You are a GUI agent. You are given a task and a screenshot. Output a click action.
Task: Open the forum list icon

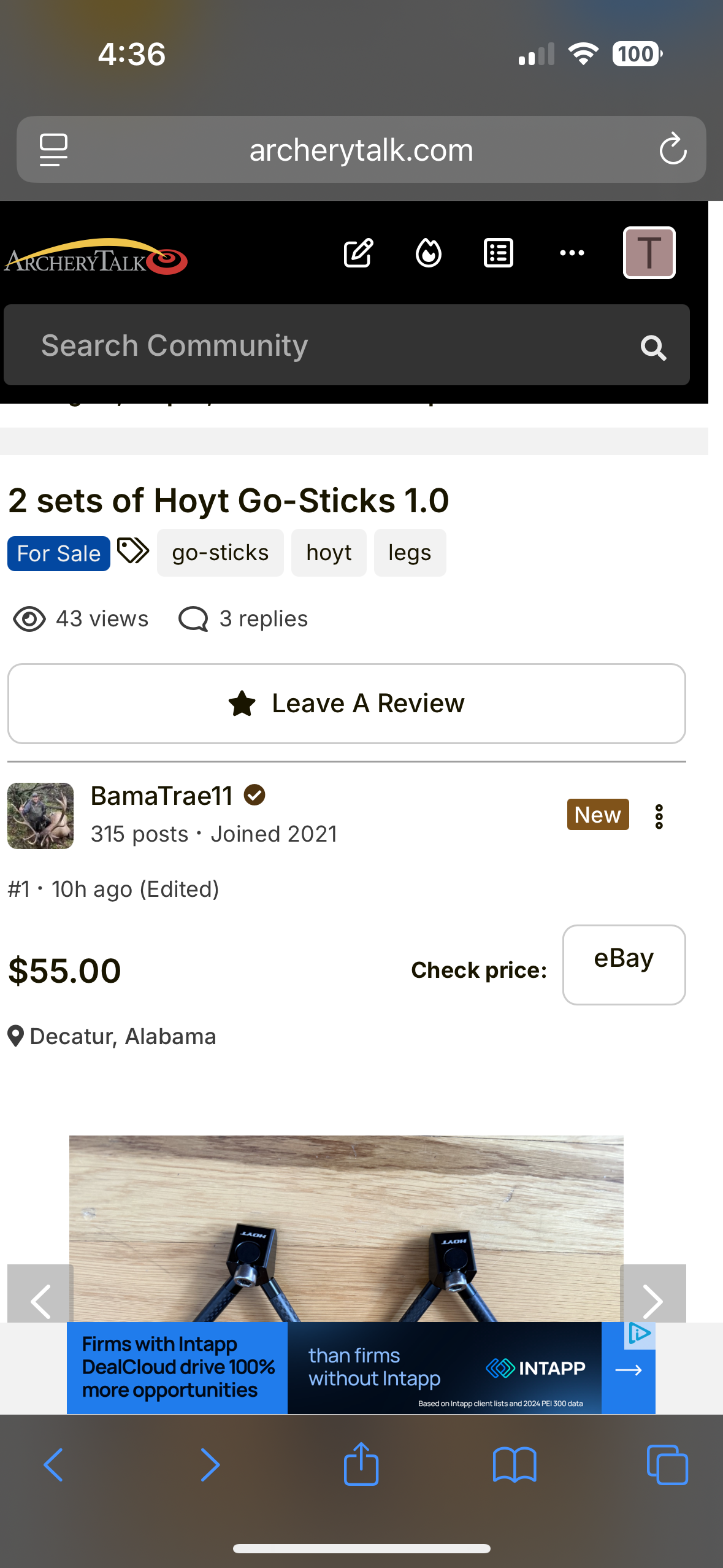pos(499,253)
